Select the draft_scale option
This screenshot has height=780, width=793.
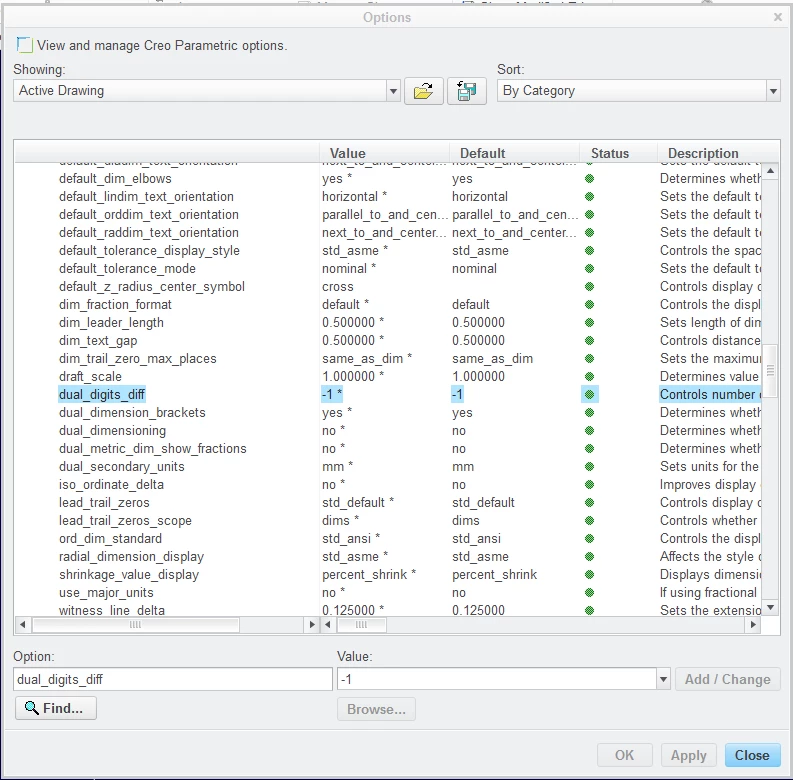pos(90,377)
